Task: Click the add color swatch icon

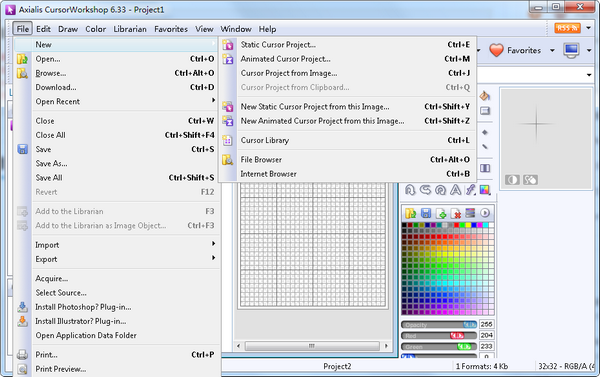Action: pyautogui.click(x=440, y=213)
